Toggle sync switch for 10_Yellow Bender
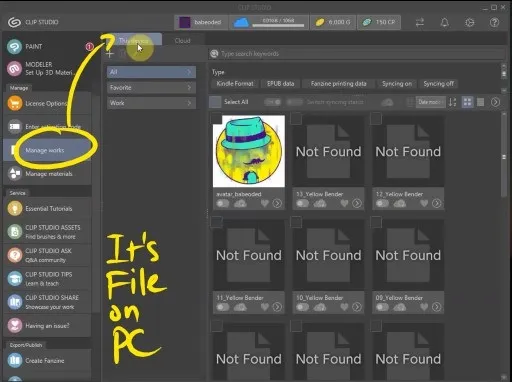 click(x=302, y=307)
